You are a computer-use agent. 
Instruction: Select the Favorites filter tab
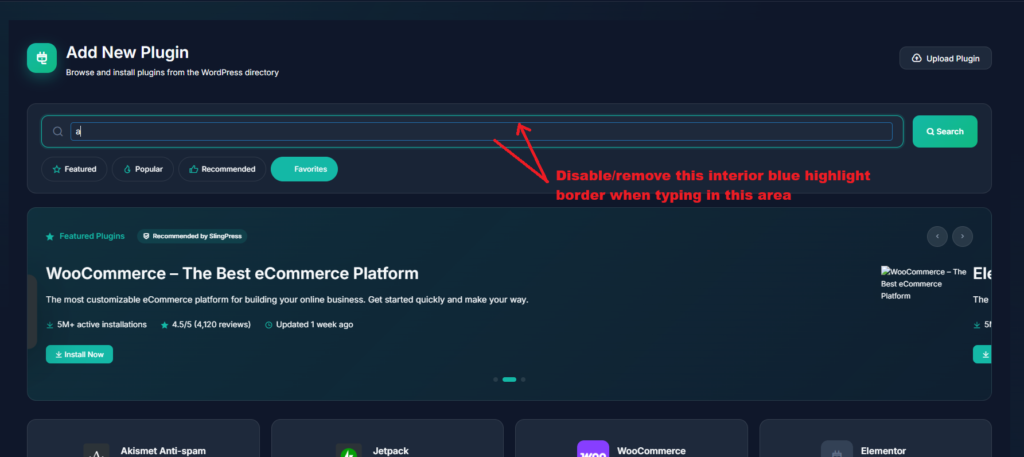point(304,169)
